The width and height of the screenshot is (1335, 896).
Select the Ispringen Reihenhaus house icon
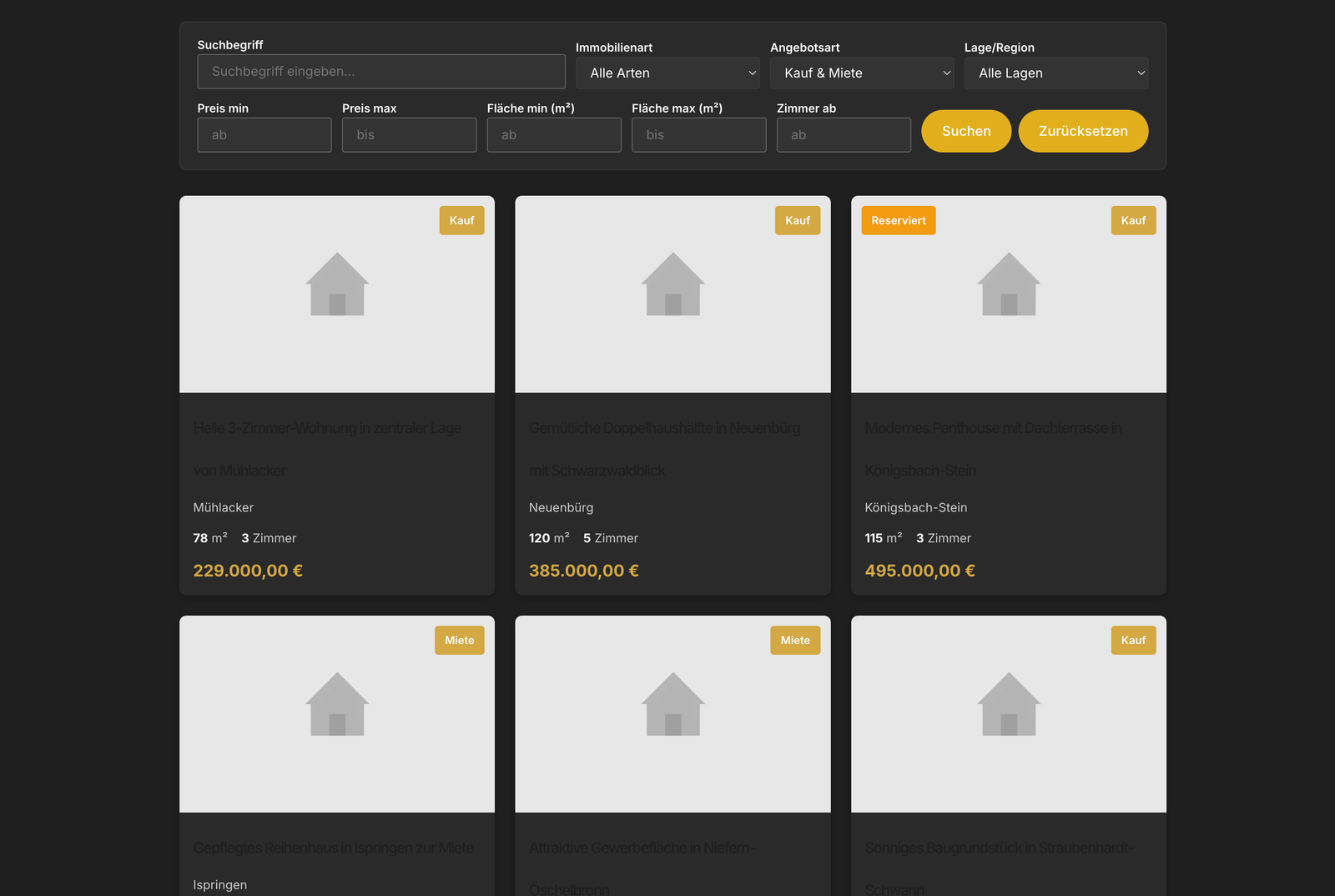pos(337,704)
